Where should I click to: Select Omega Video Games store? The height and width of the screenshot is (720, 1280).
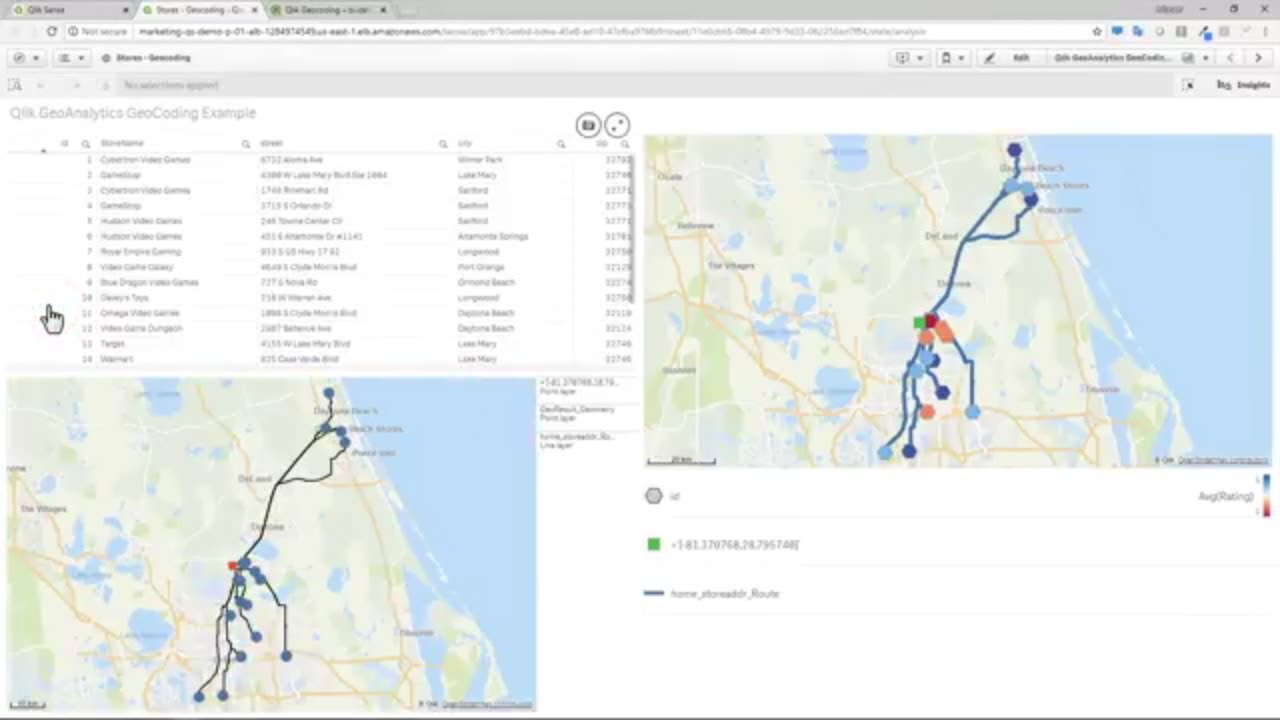pyautogui.click(x=140, y=313)
